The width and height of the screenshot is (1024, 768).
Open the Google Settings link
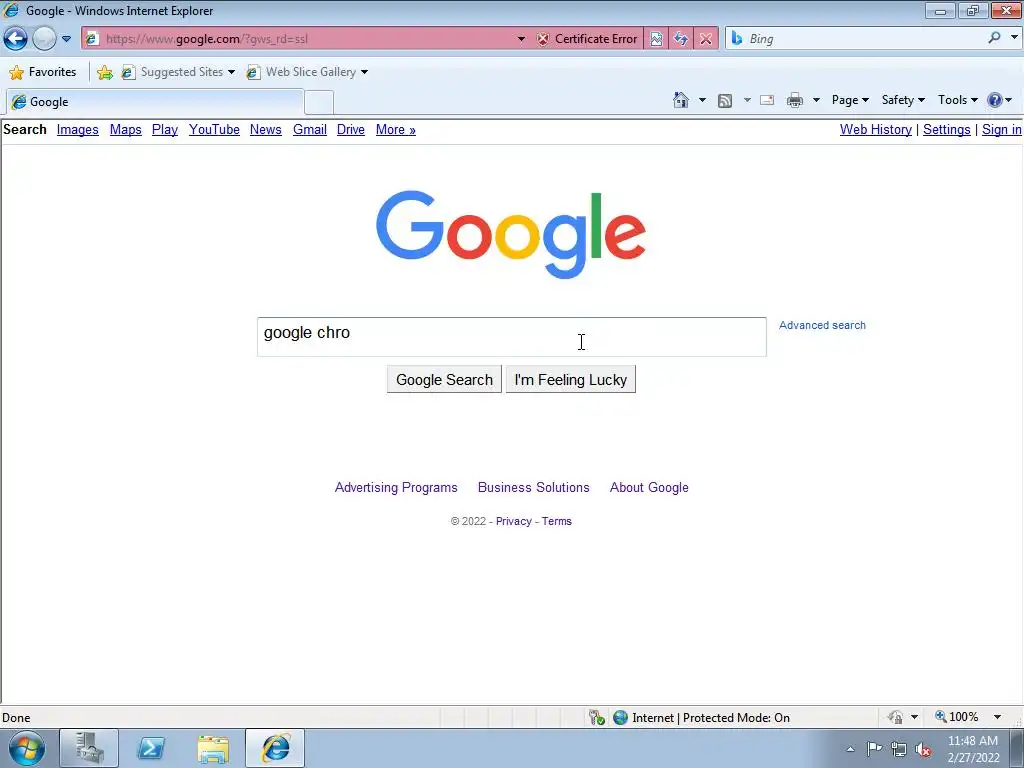[x=946, y=129]
